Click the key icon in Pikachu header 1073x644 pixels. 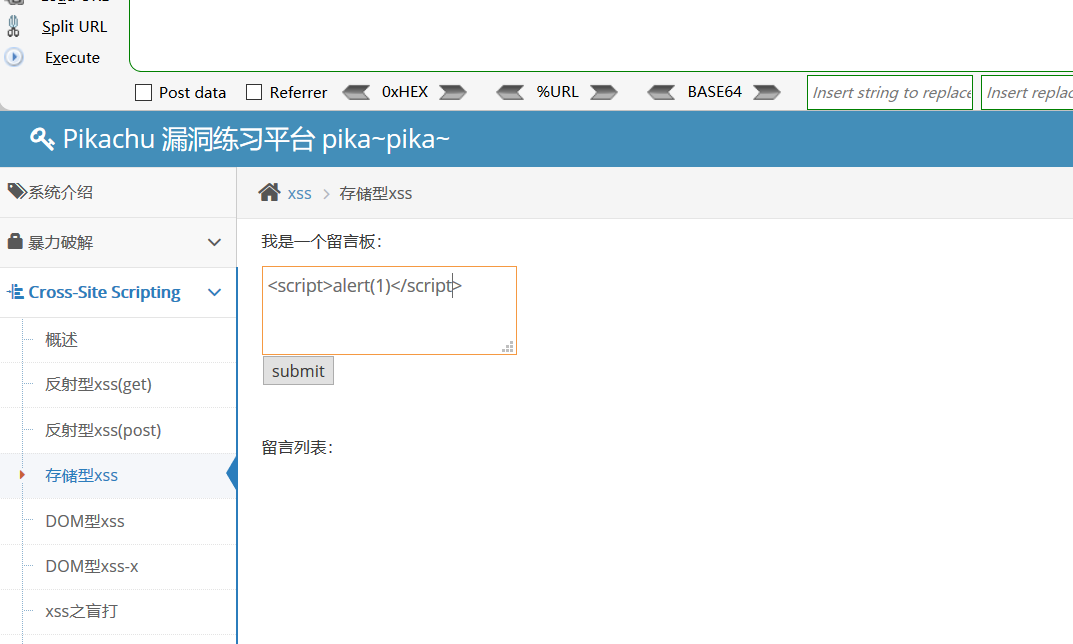(42, 139)
